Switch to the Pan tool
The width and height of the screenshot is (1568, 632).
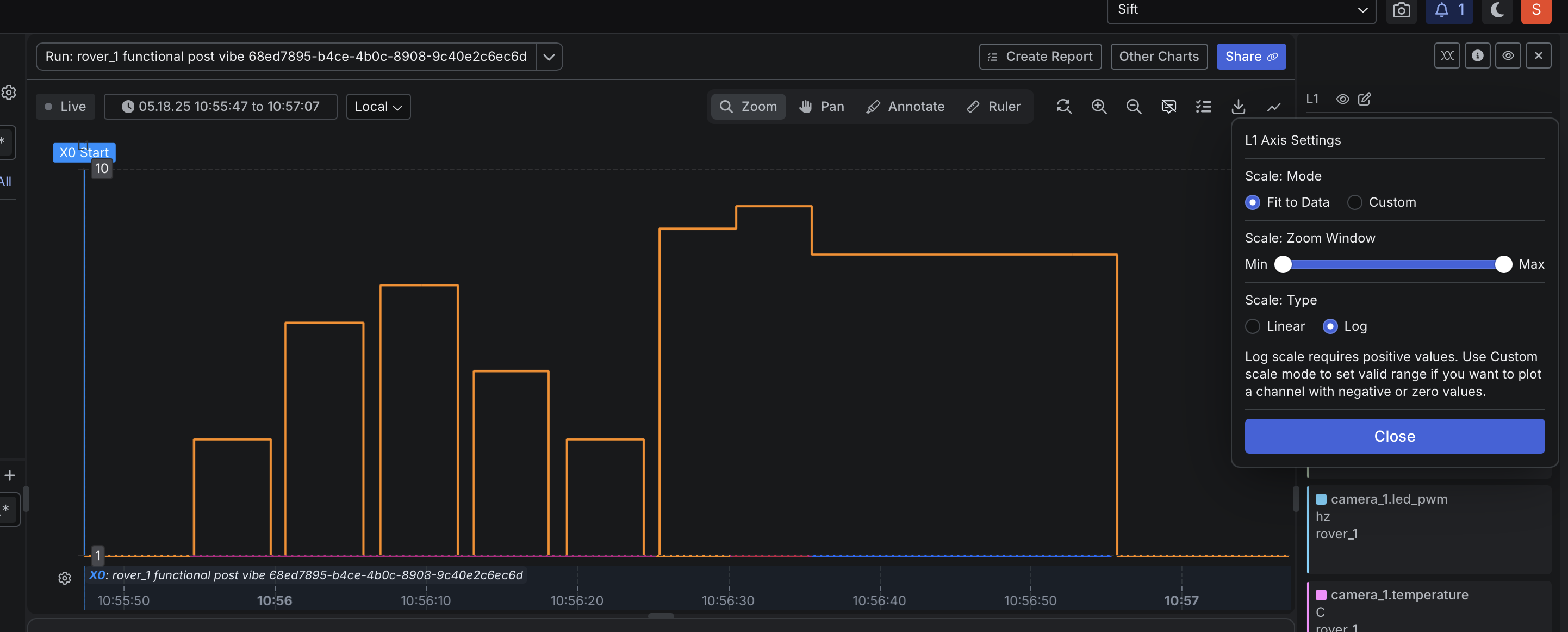tap(821, 107)
